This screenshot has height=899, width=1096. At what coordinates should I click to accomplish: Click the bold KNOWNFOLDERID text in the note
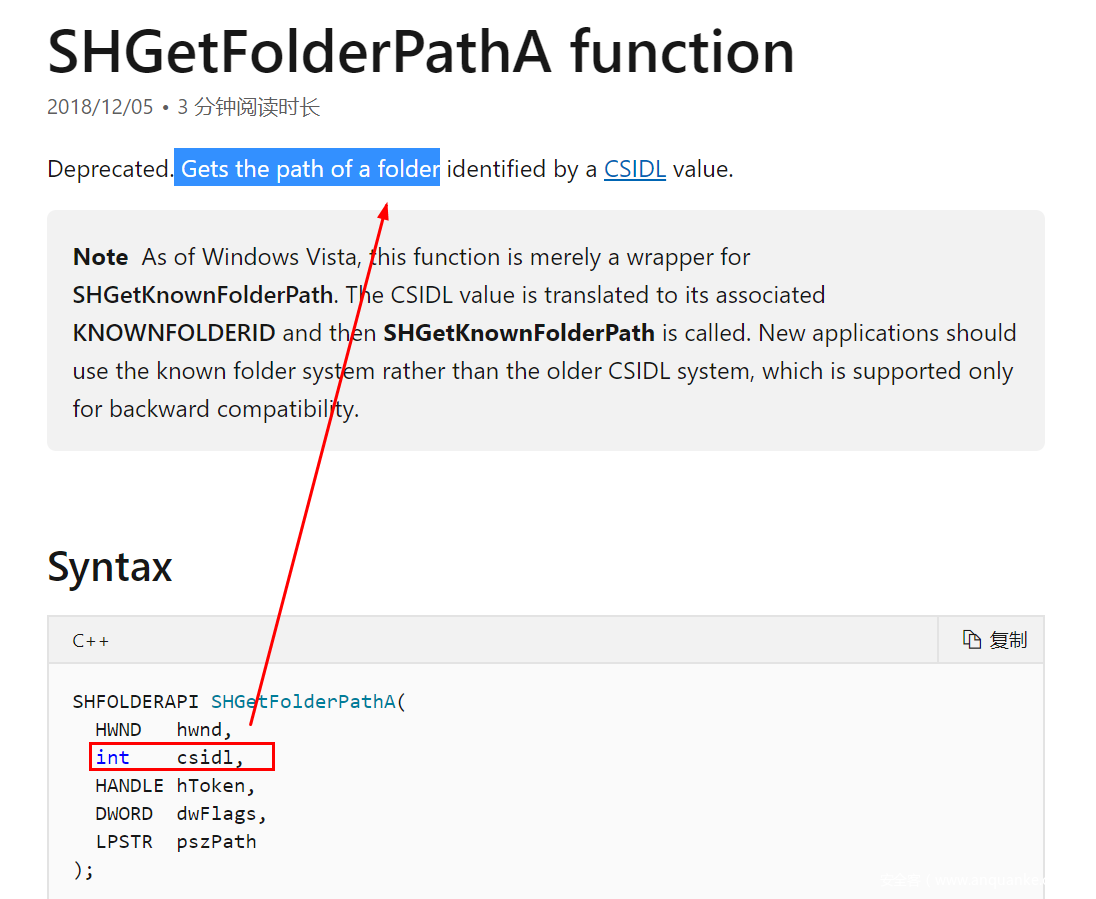pos(174,333)
